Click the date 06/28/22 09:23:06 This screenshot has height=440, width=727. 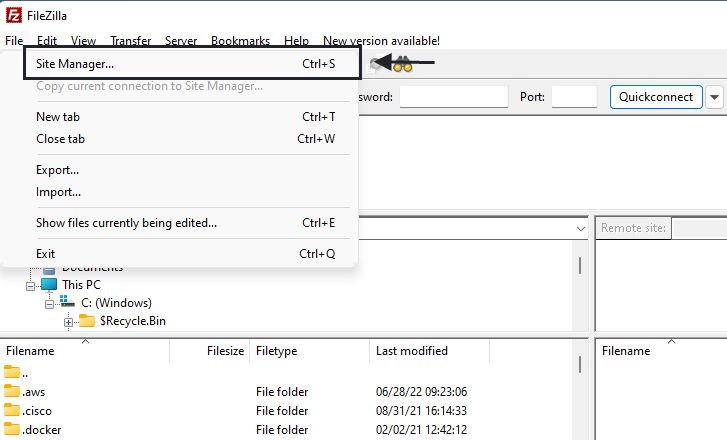(x=421, y=392)
